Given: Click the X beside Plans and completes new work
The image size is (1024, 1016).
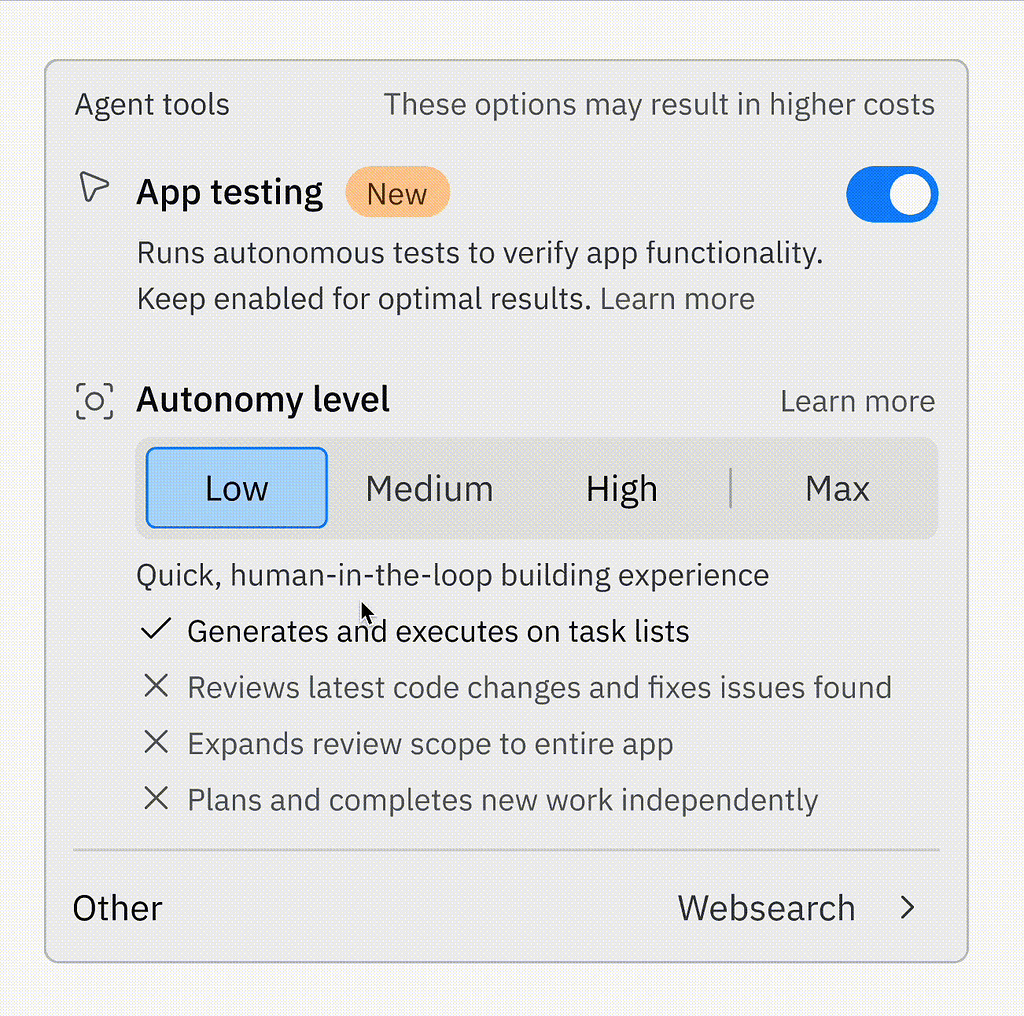Looking at the screenshot, I should [156, 798].
